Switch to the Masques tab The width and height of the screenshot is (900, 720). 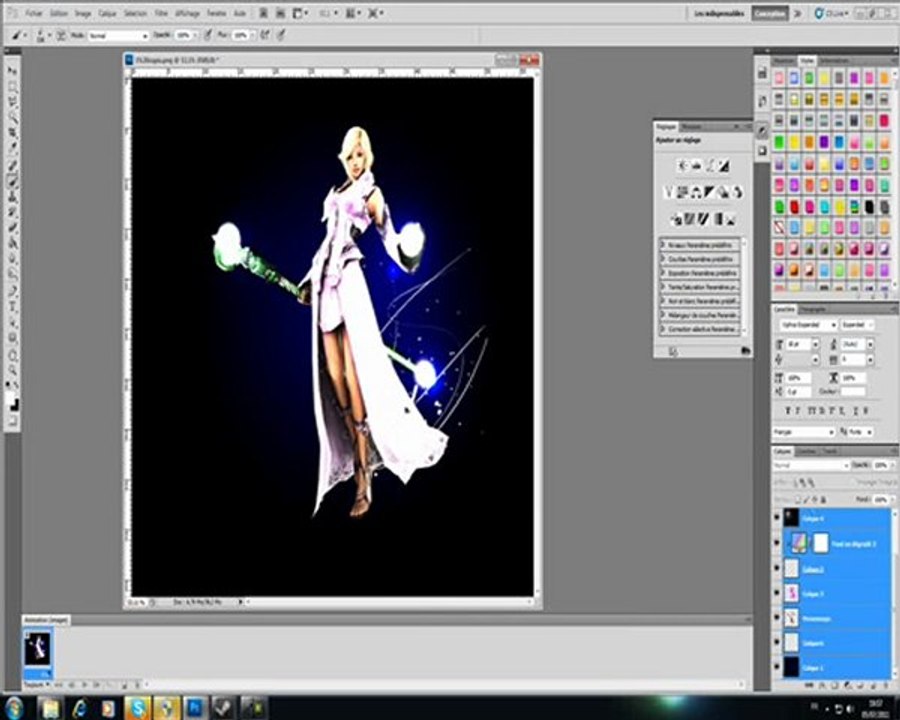(691, 126)
